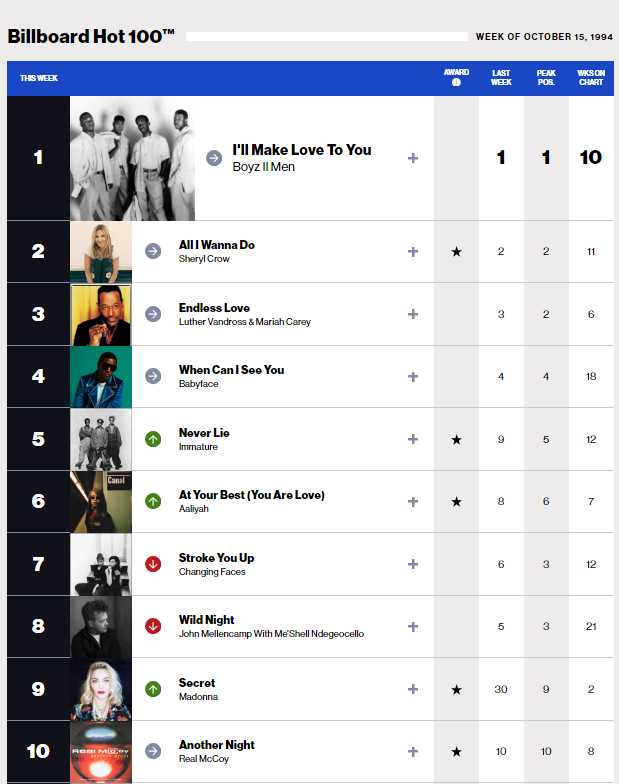Expand the plus sign for Wild Night
This screenshot has width=619, height=784.
click(413, 626)
